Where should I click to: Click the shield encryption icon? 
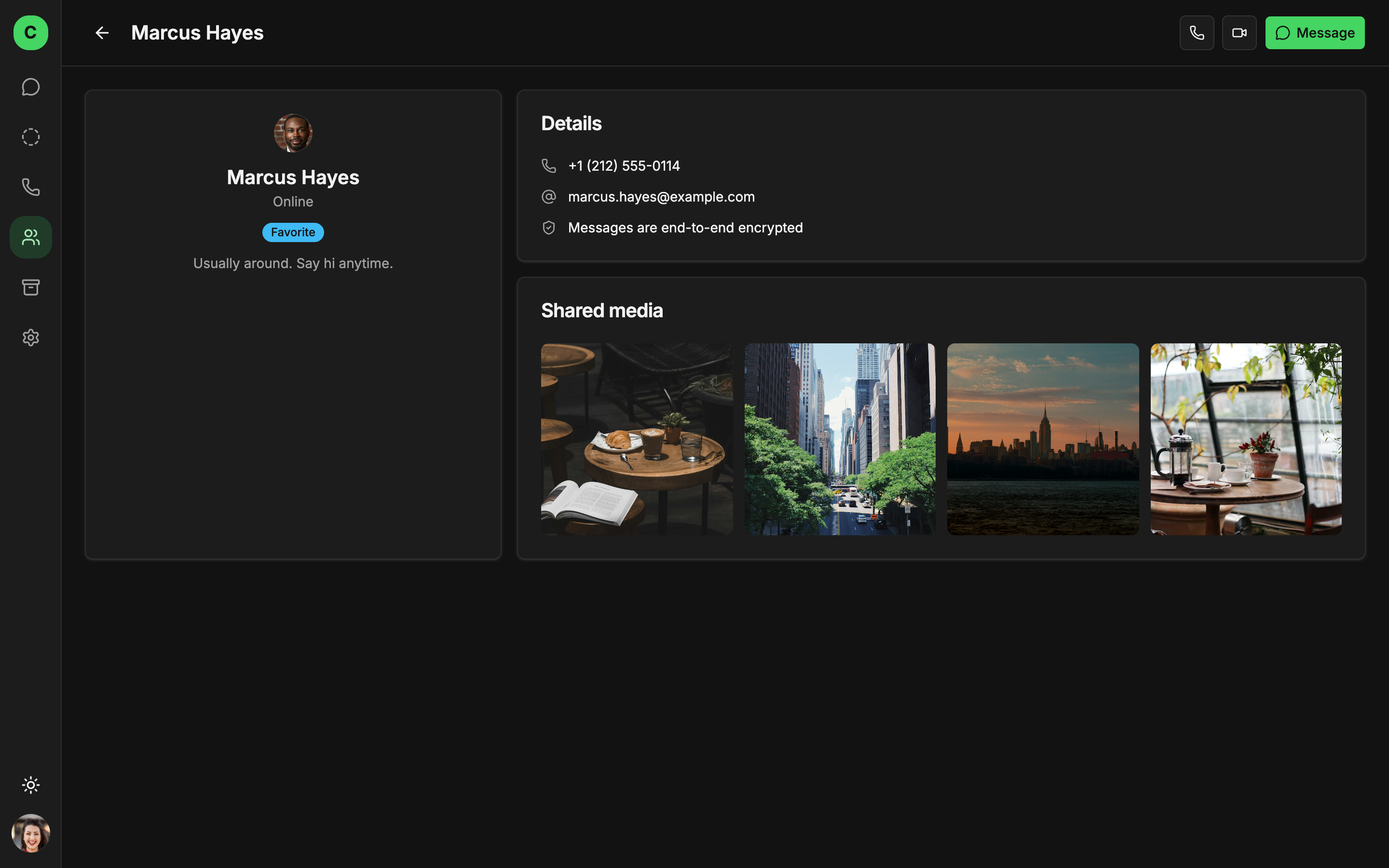click(x=549, y=228)
